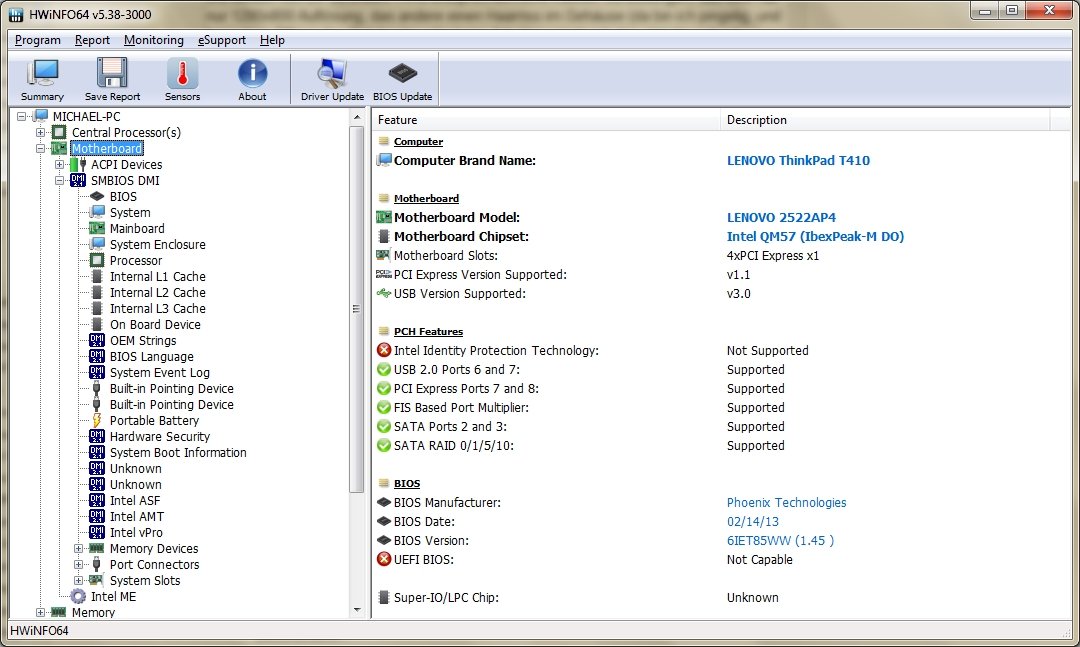Viewport: 1080px width, 647px height.
Task: Select Internal L1 Cache entry
Action: tap(158, 276)
